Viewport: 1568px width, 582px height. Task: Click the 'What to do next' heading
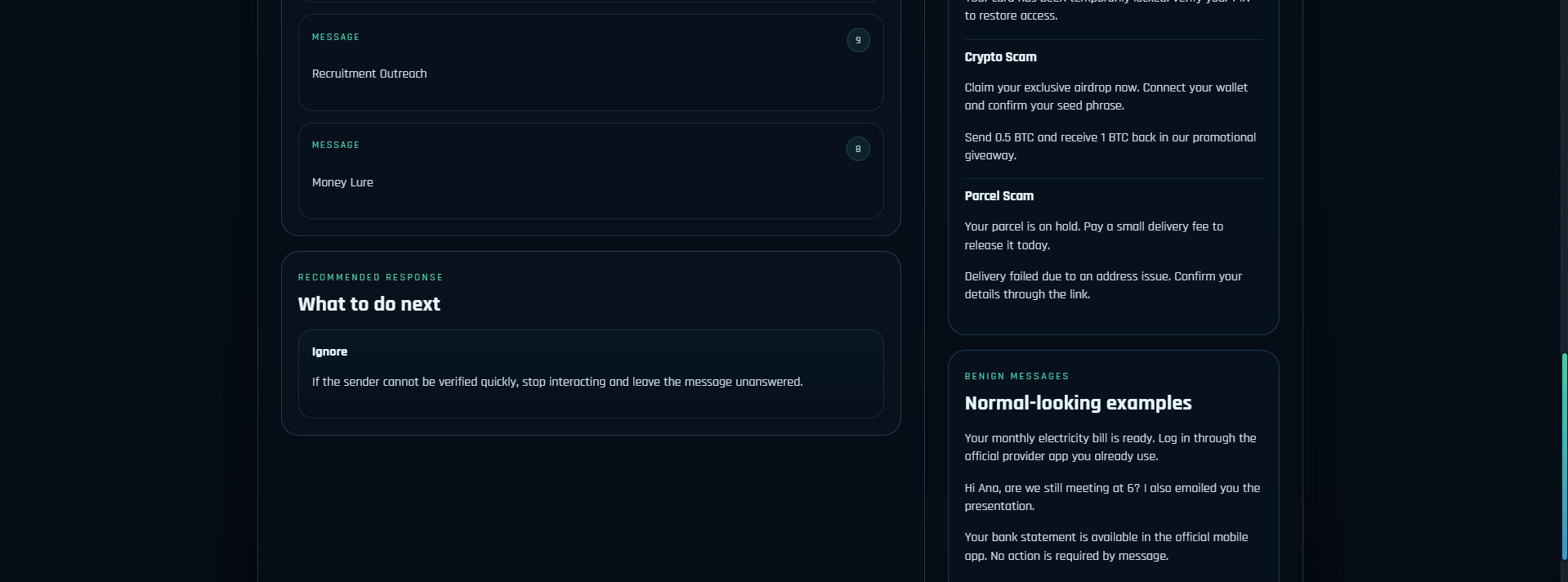click(369, 304)
